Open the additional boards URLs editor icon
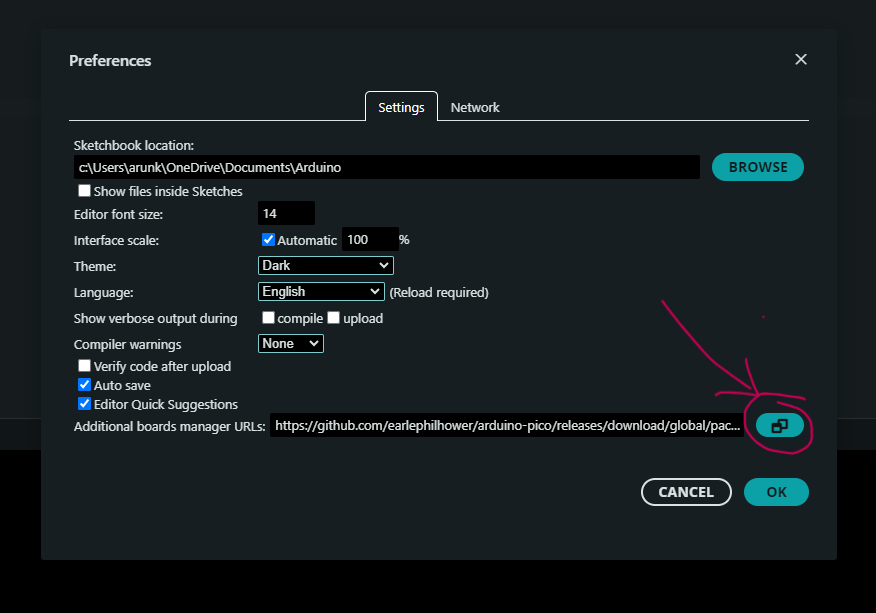The height and width of the screenshot is (613, 876). pos(779,426)
